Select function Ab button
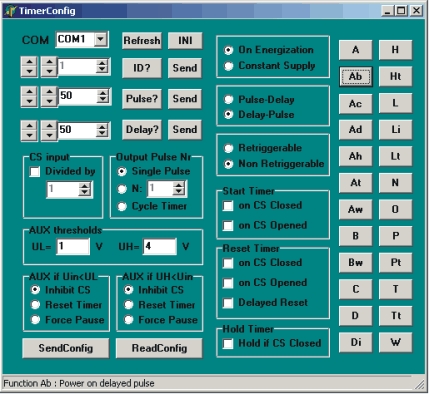The height and width of the screenshot is (394, 429). [x=355, y=76]
